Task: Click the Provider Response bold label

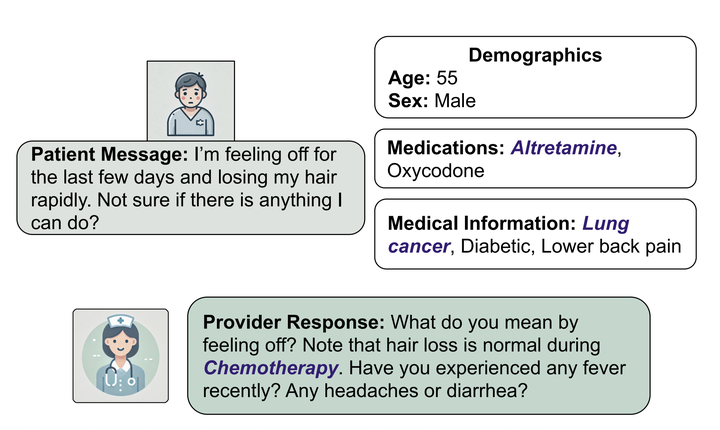Action: click(x=294, y=322)
